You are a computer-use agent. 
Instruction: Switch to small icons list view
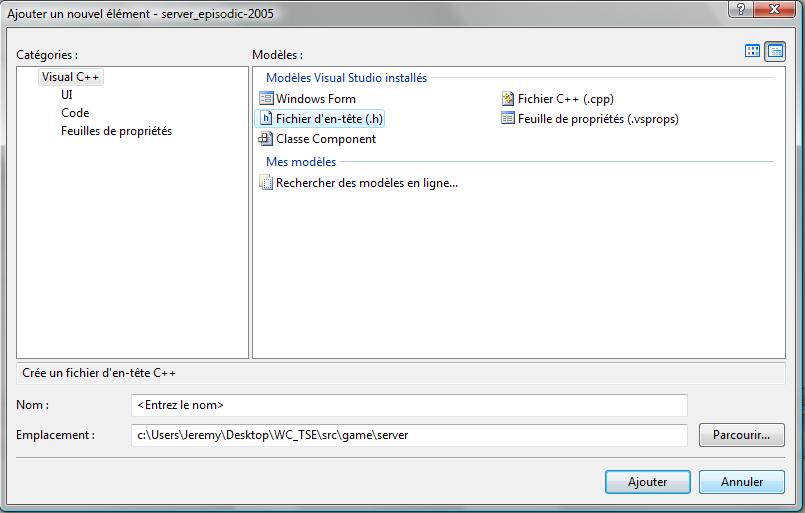click(x=775, y=51)
